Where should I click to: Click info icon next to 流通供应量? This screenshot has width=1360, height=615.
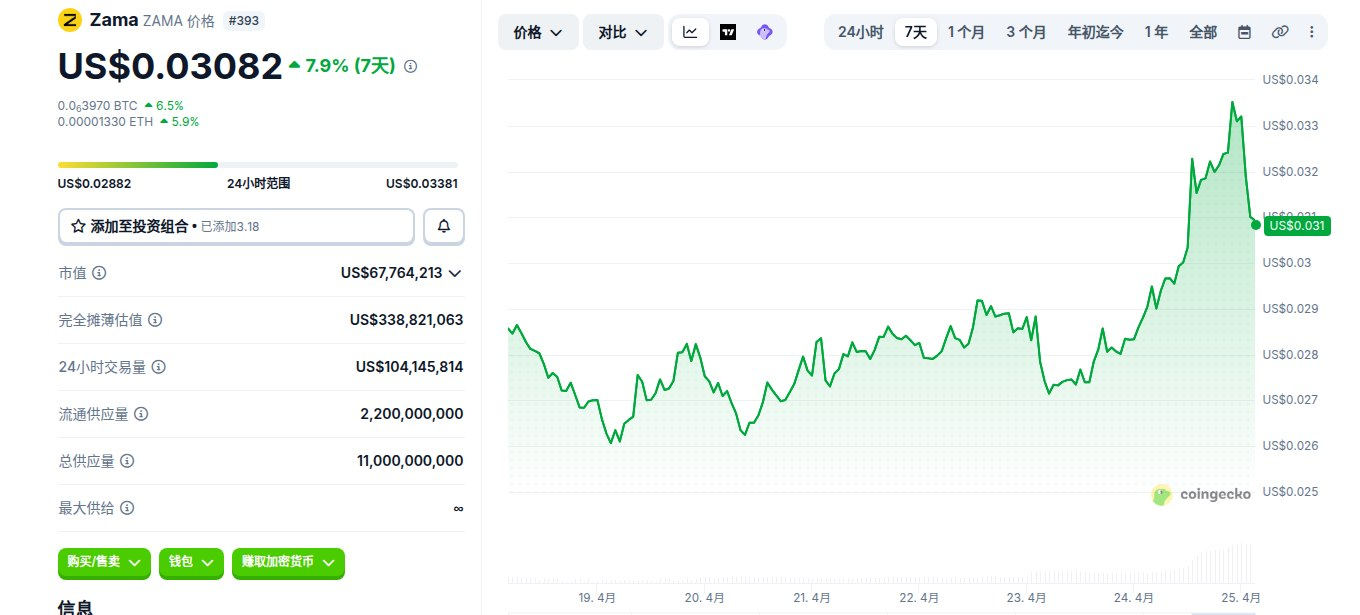tap(141, 414)
